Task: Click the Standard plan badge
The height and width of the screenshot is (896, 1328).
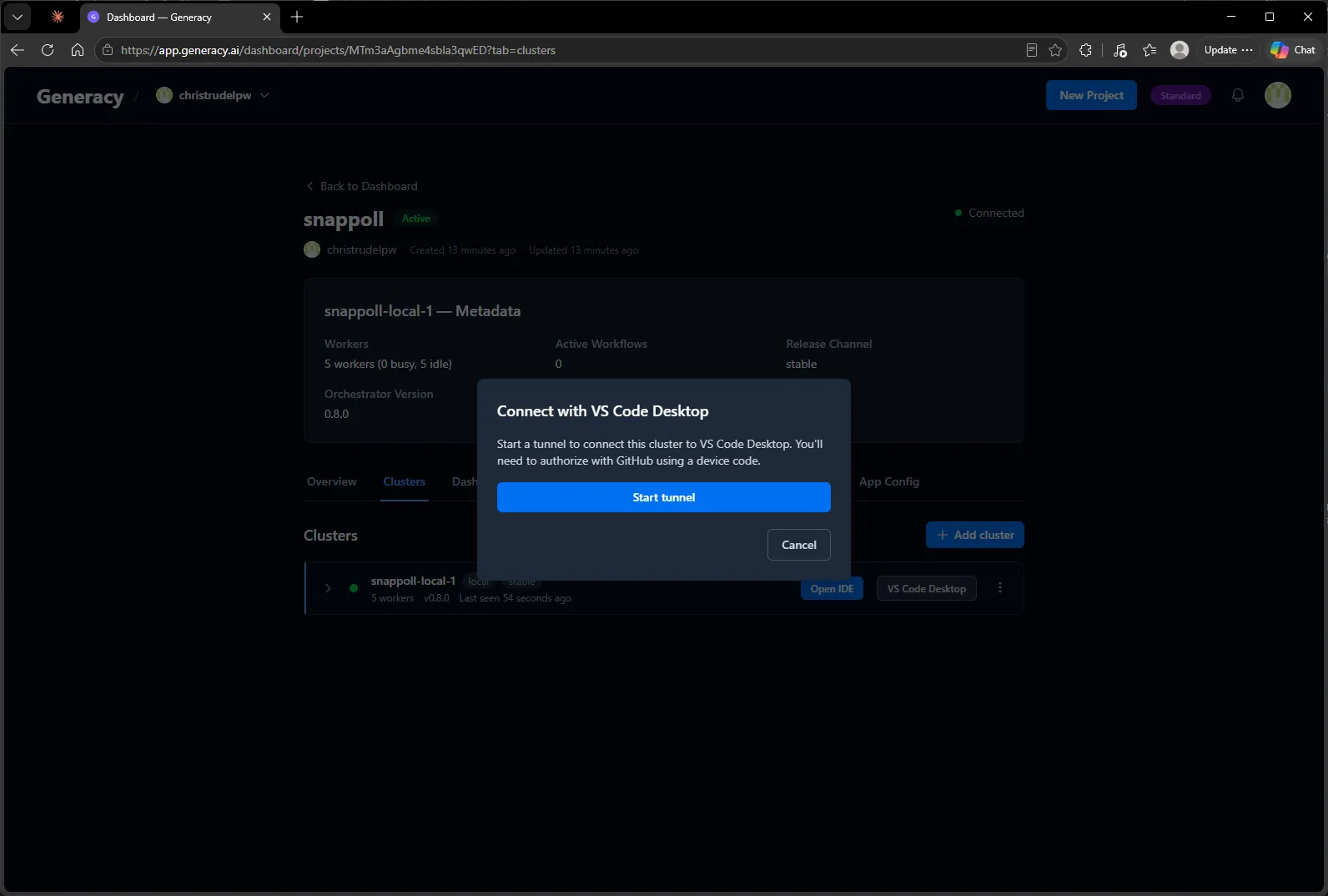Action: click(x=1180, y=95)
